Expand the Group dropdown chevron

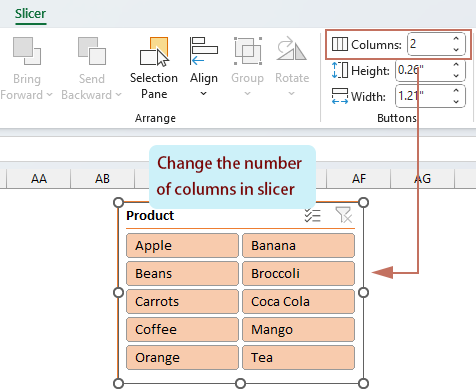247,94
